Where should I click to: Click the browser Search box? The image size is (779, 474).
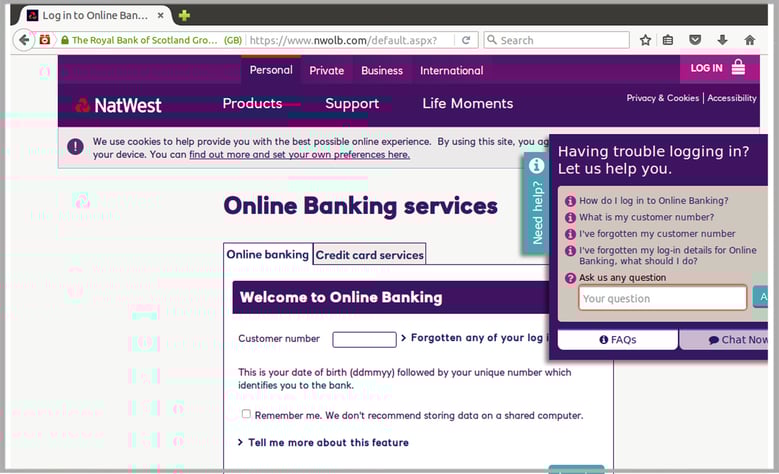(556, 40)
